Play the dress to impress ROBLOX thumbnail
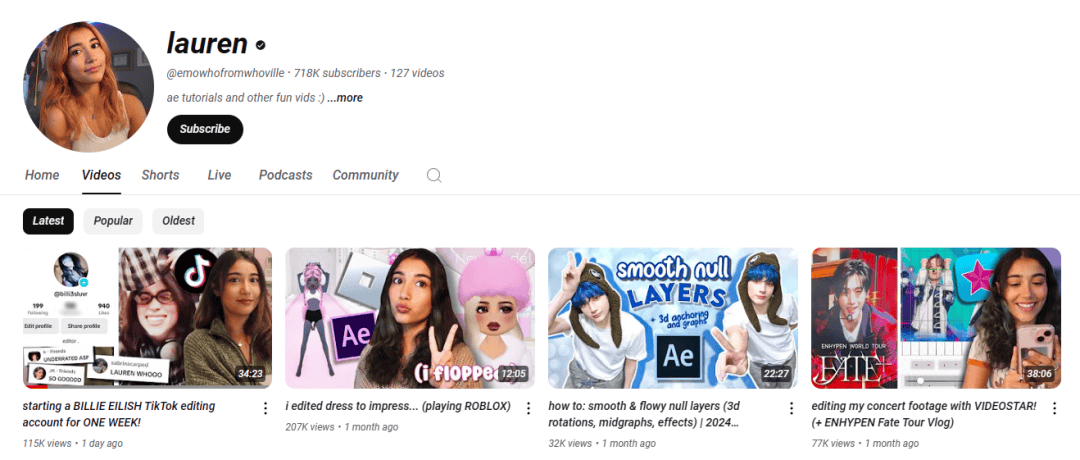 [x=410, y=318]
